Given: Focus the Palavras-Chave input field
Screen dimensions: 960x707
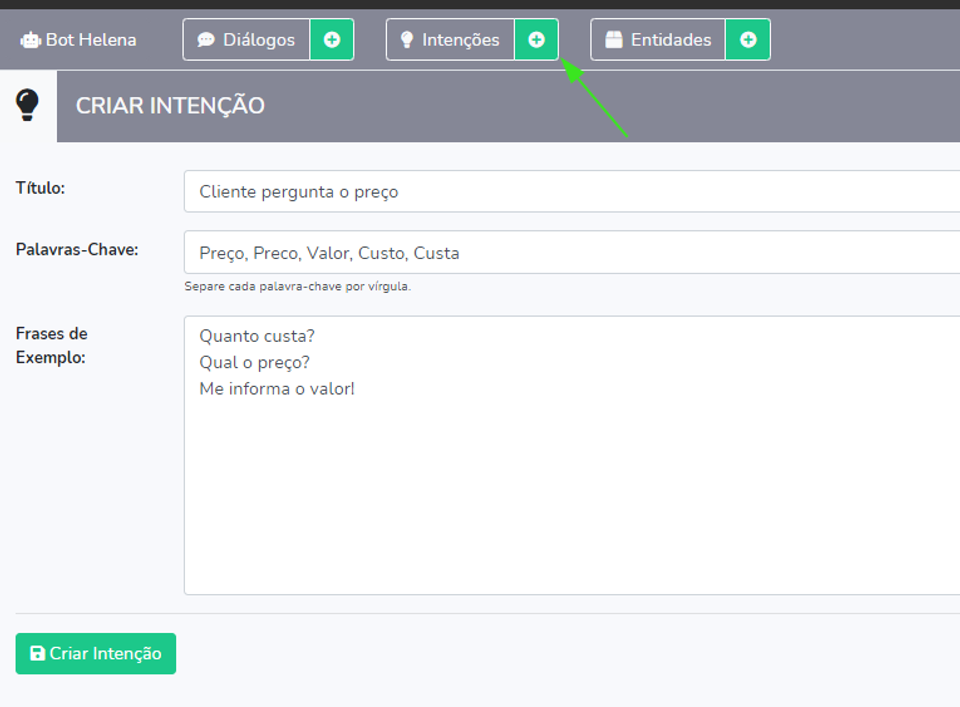Looking at the screenshot, I should (x=570, y=253).
